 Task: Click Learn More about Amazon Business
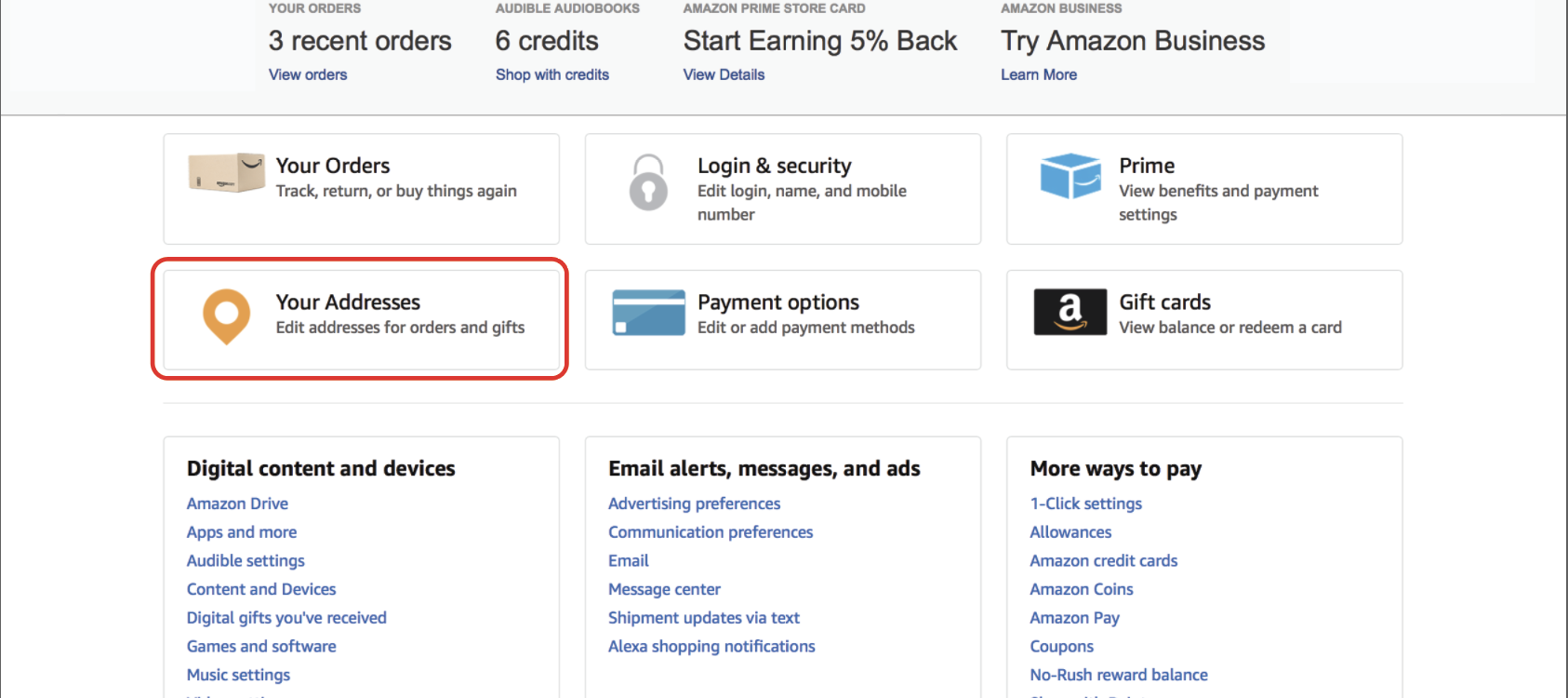click(1039, 74)
